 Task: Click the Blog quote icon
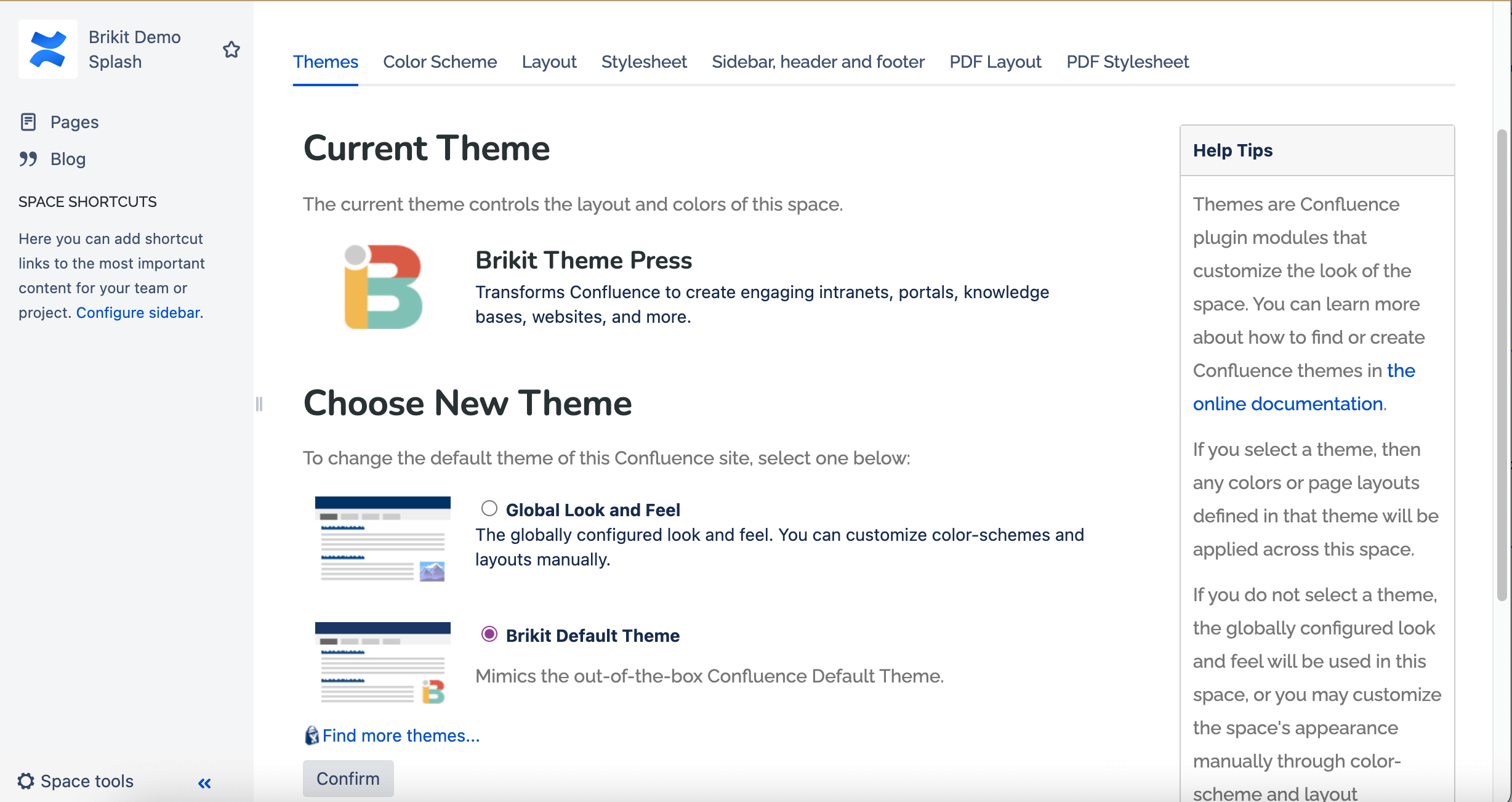pos(28,159)
